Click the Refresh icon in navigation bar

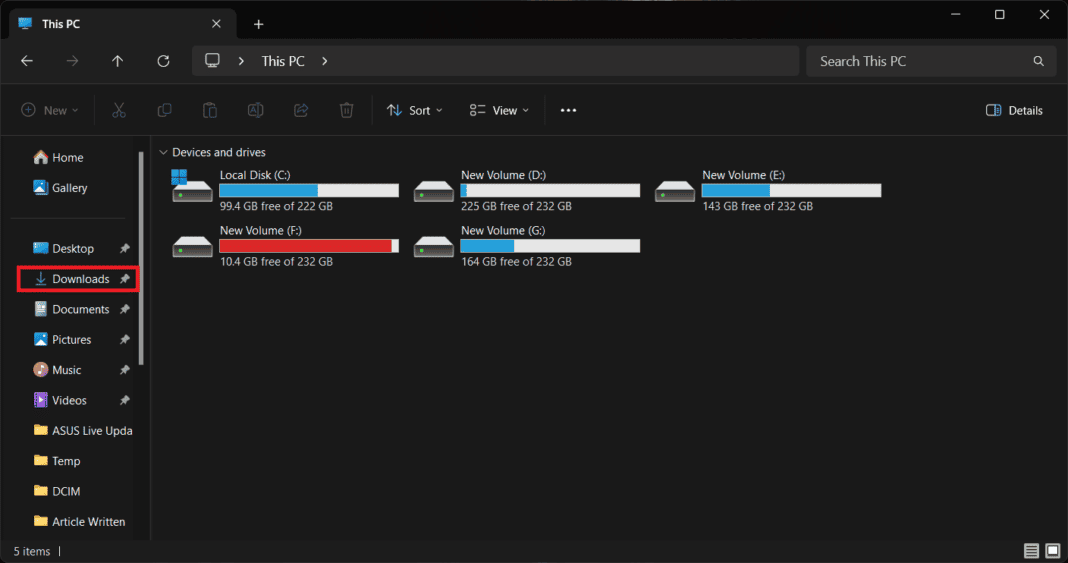[163, 61]
